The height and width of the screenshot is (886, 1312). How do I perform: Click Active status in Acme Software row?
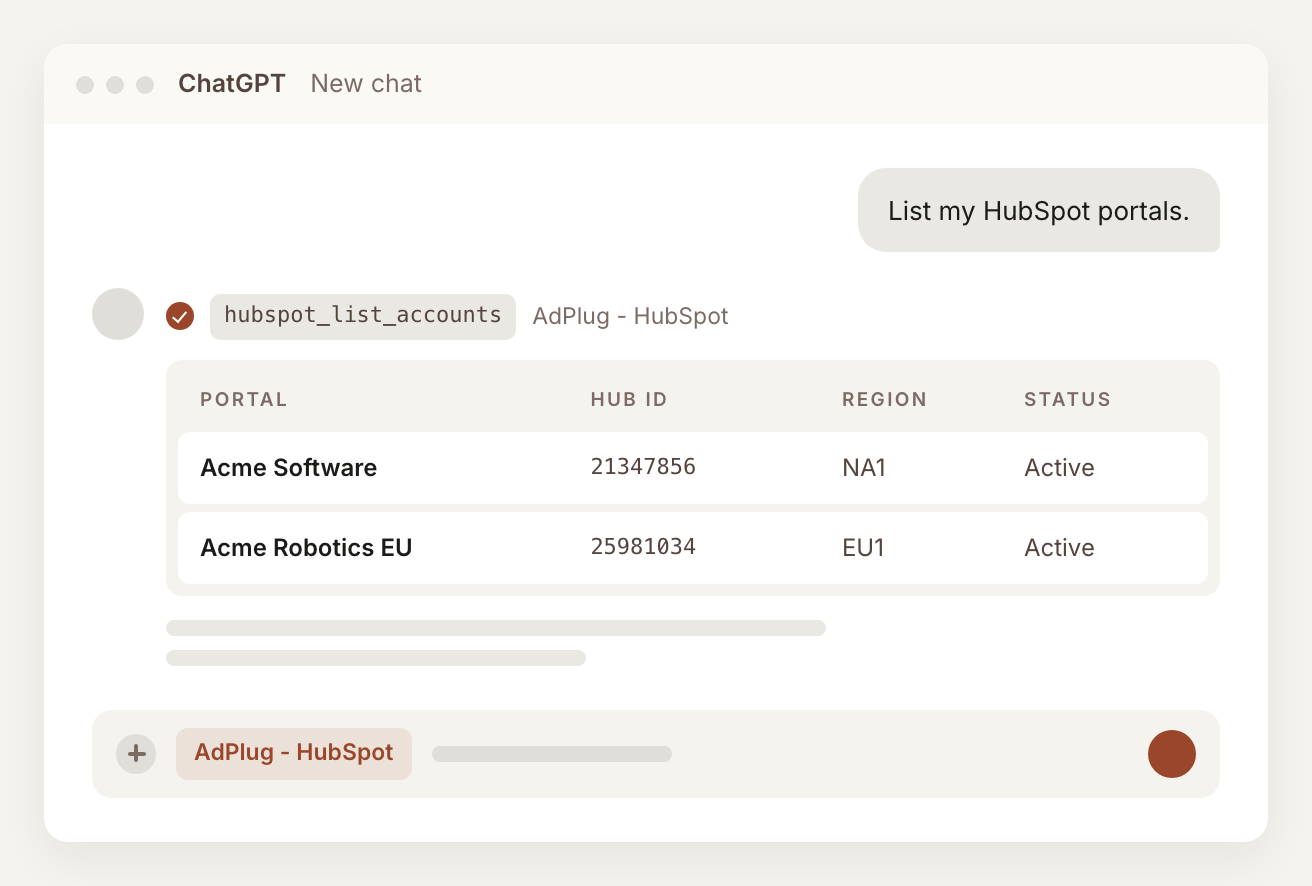coord(1060,468)
